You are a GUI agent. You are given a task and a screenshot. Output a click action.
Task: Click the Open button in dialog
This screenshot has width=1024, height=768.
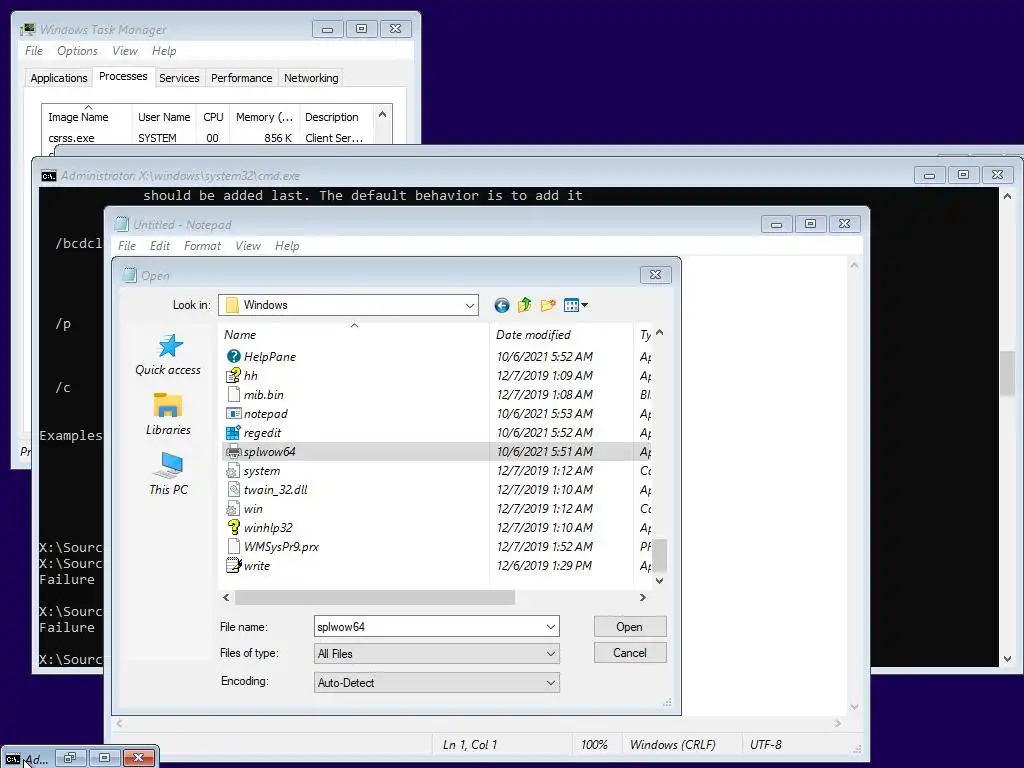(630, 627)
